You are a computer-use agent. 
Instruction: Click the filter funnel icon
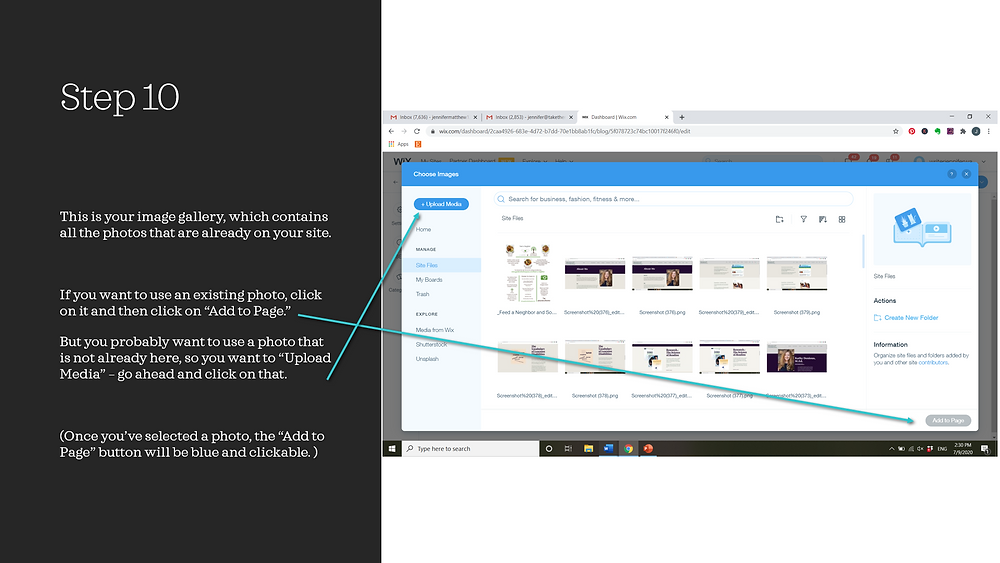pyautogui.click(x=804, y=219)
